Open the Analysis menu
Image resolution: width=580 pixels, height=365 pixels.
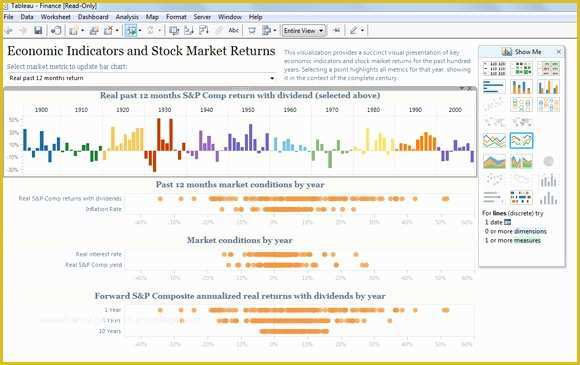127,17
